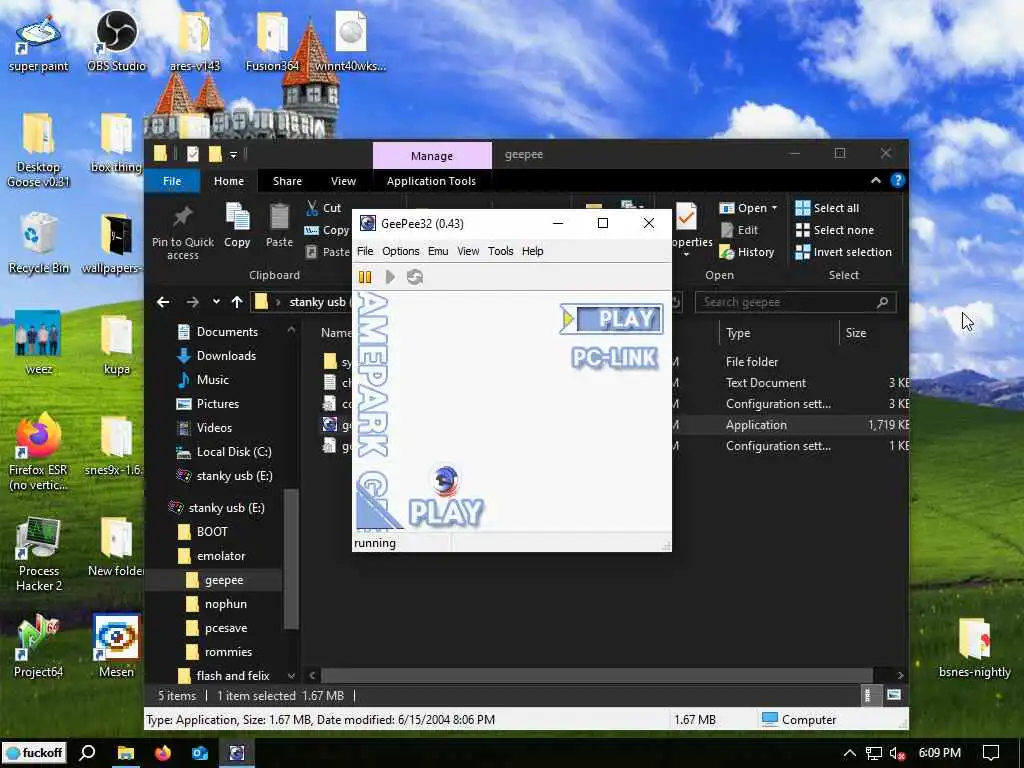This screenshot has width=1024, height=768.
Task: Select Downloads in the navigation pane
Action: (226, 356)
